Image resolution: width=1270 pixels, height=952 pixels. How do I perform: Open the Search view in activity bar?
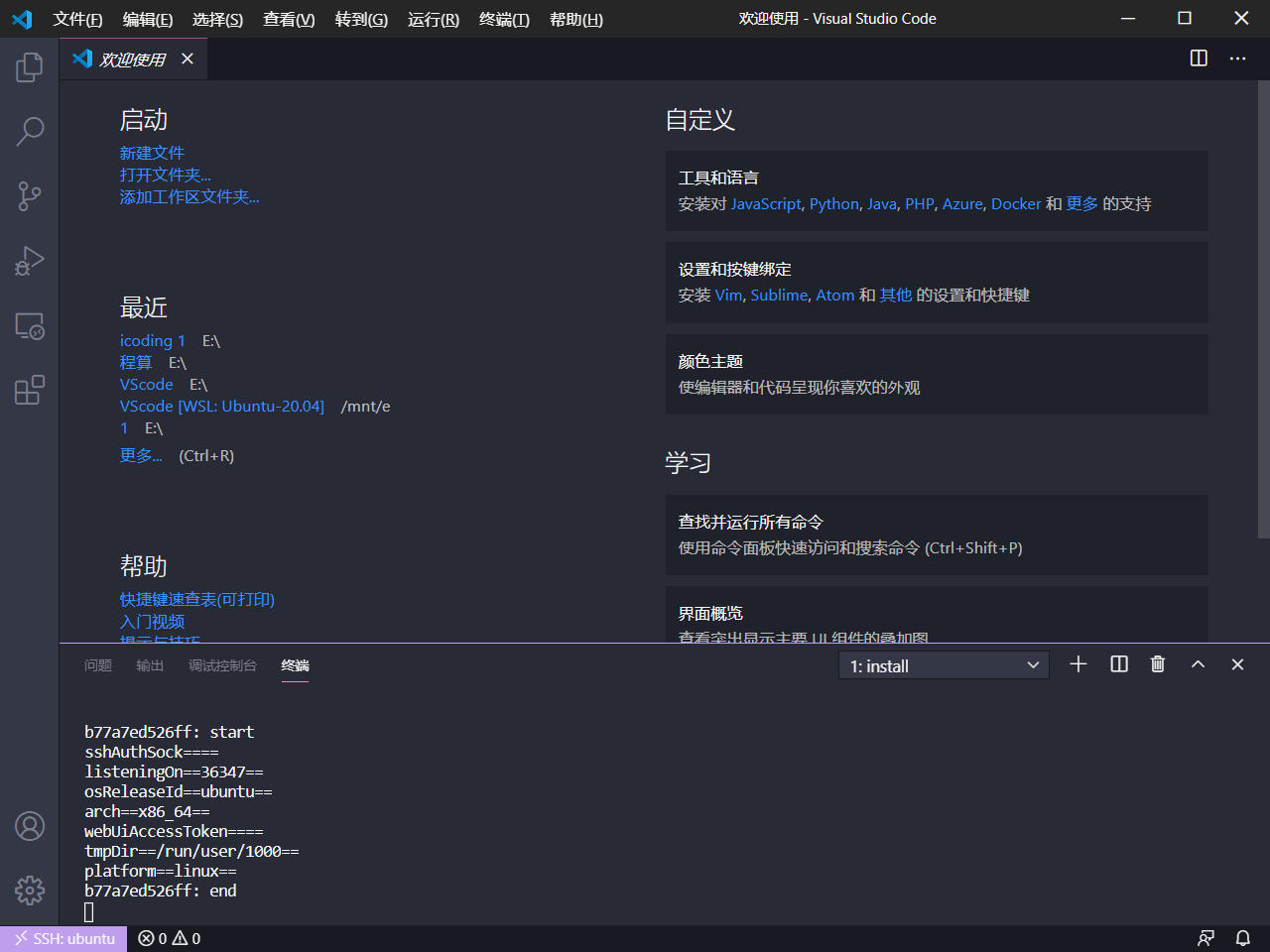[30, 131]
